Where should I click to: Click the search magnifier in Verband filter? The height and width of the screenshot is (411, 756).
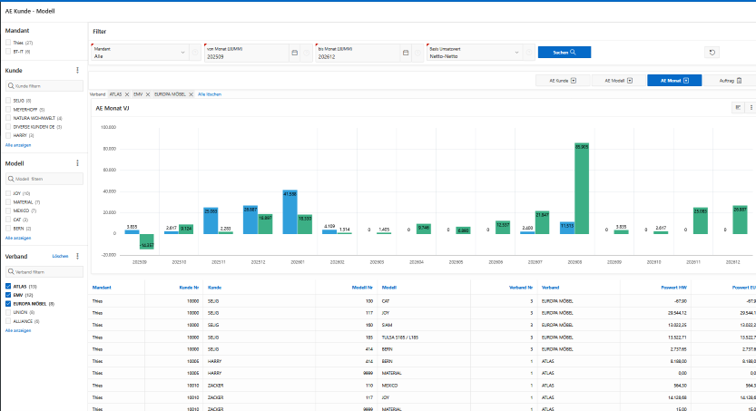click(11, 272)
